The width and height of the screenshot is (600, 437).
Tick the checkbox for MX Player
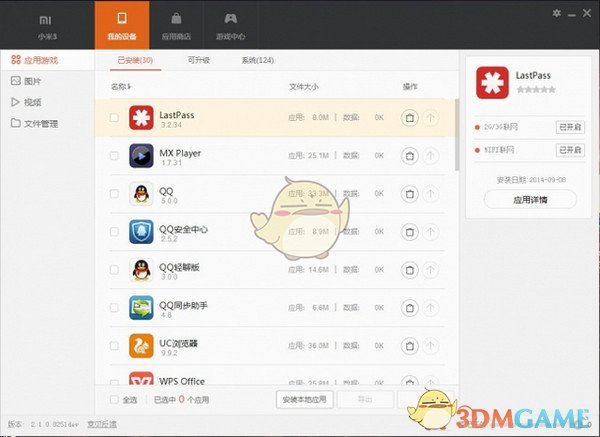(x=114, y=156)
